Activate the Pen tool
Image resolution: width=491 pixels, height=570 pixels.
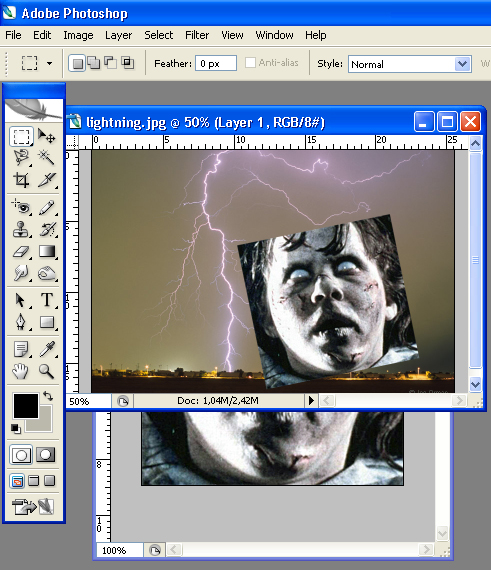[x=21, y=322]
